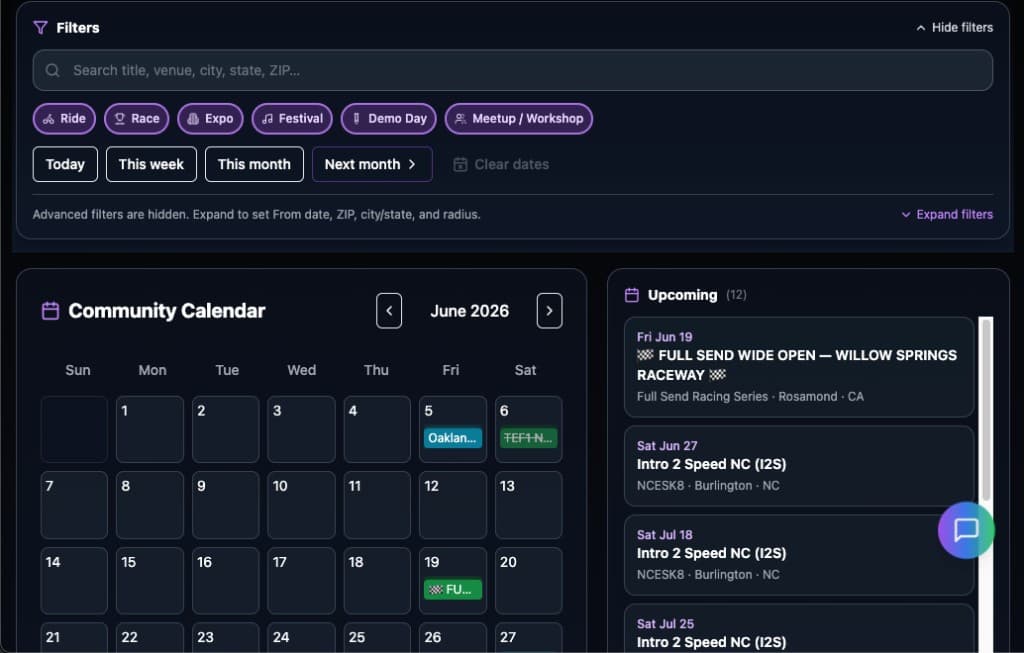Select June 15 in the calendar
This screenshot has height=653, width=1024.
150,581
